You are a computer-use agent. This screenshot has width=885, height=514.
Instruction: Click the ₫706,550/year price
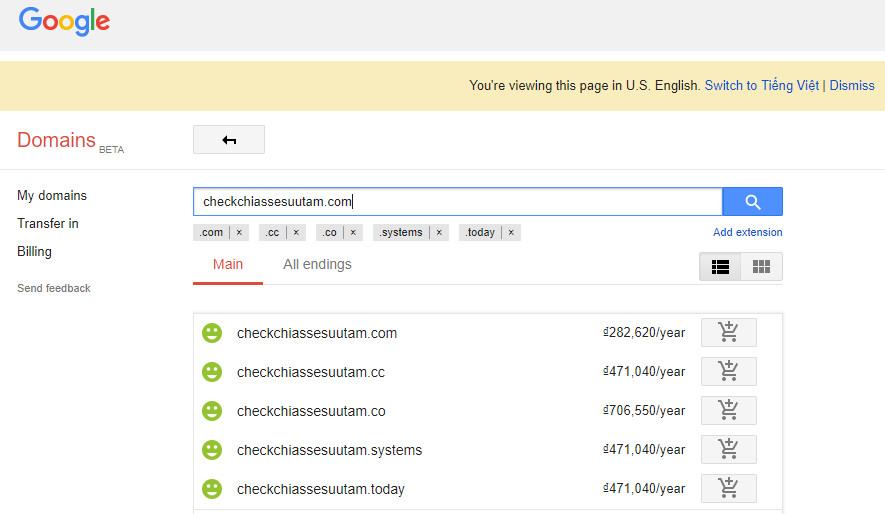tap(644, 411)
